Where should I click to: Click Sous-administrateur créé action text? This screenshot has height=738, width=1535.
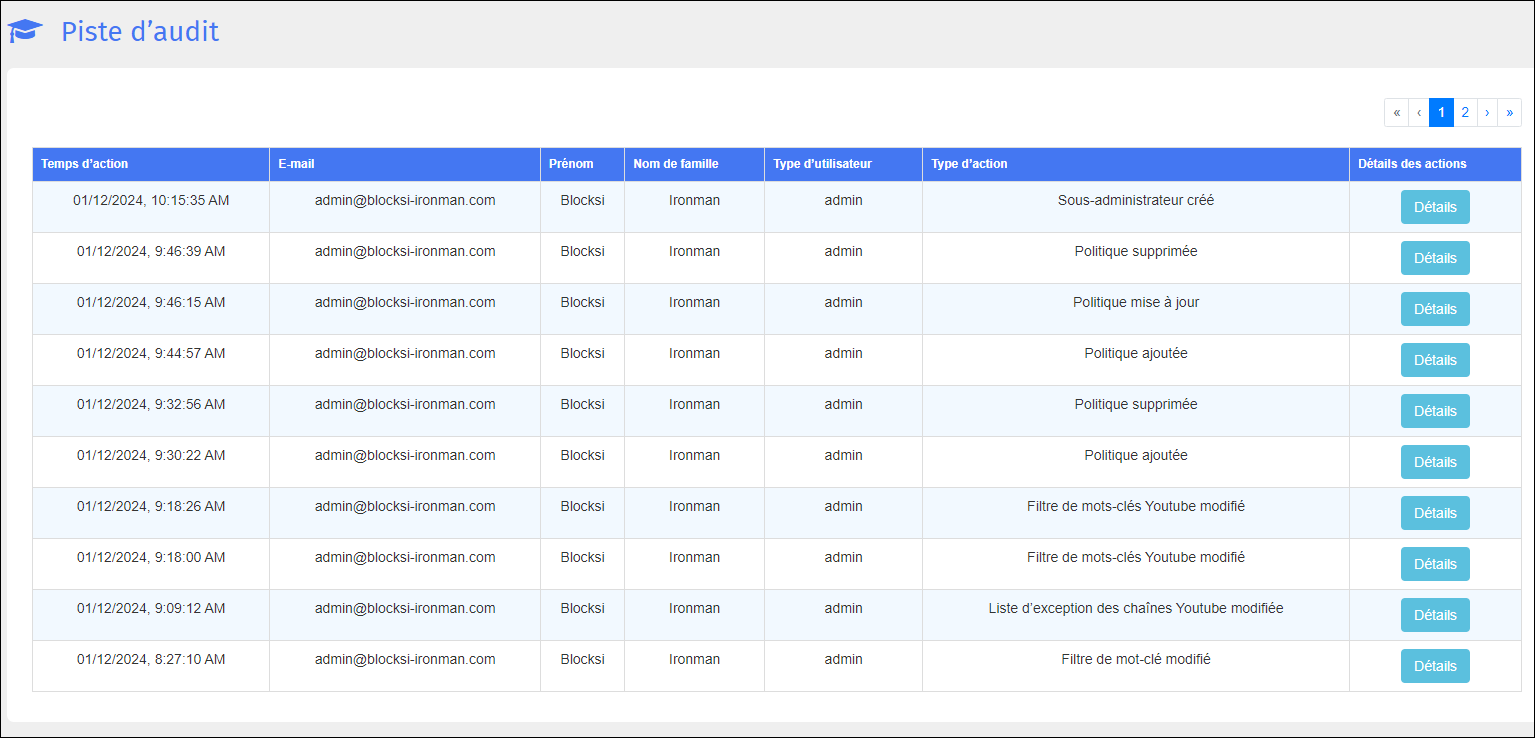pos(1136,200)
